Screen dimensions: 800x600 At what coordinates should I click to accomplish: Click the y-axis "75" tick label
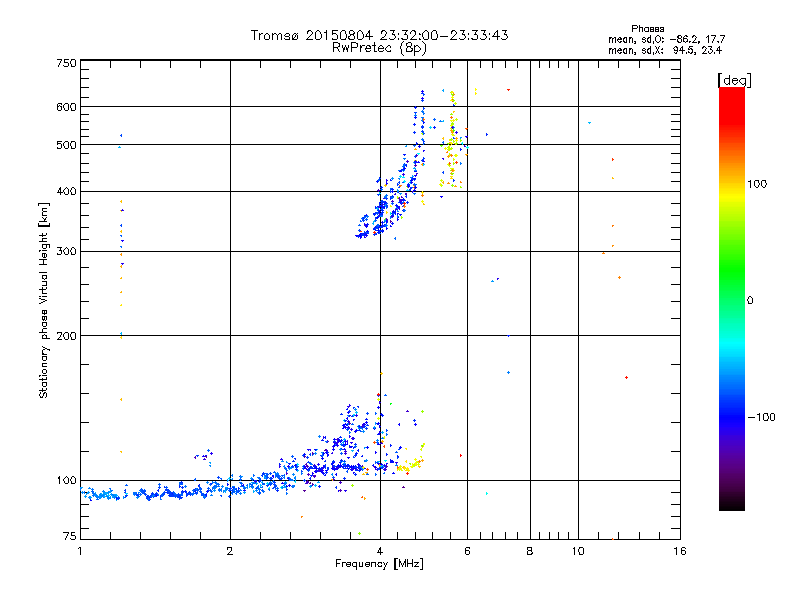pos(70,536)
